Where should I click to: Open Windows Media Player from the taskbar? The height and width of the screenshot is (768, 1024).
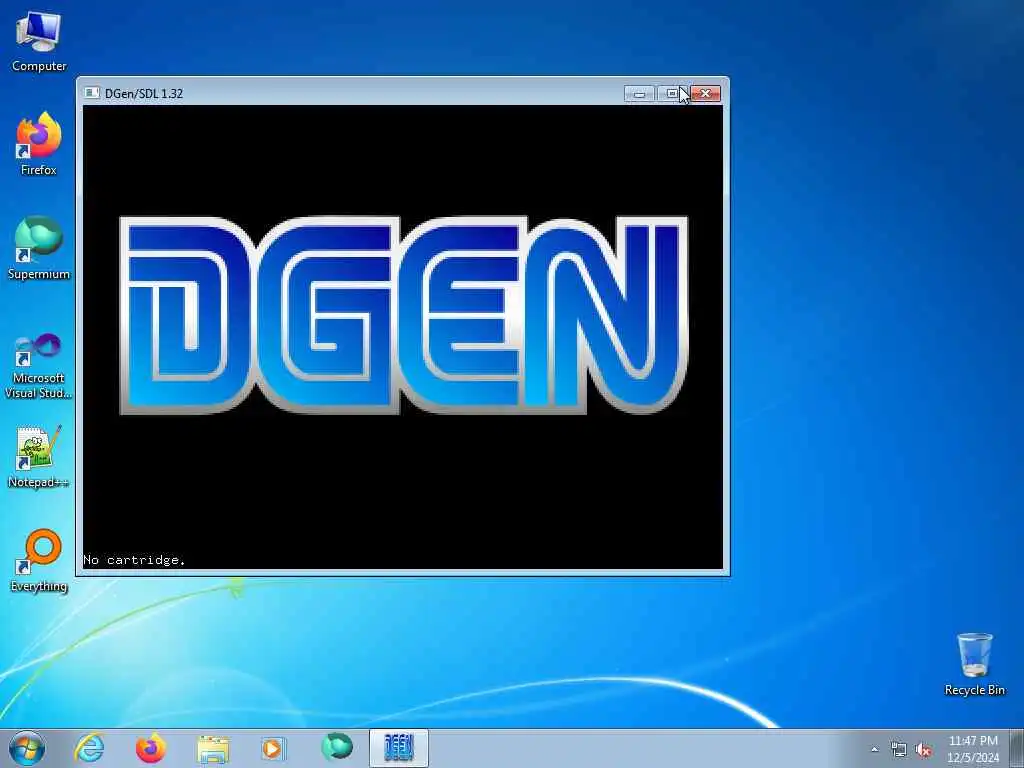tap(274, 748)
